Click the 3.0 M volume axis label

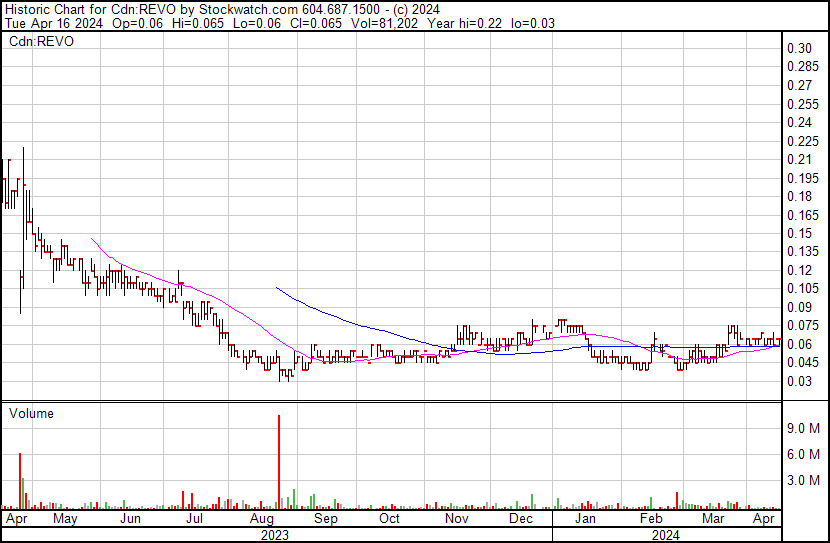click(803, 481)
